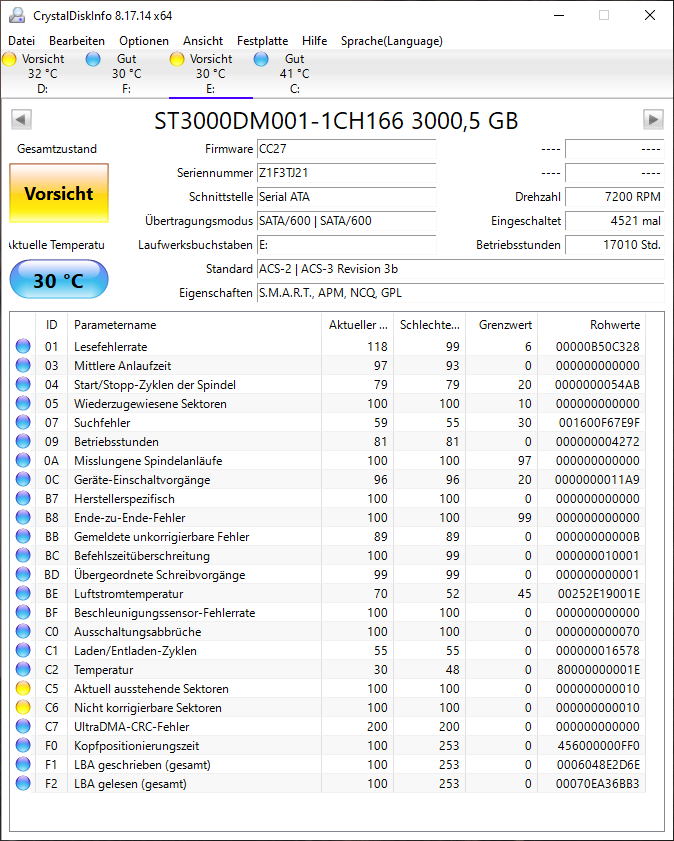Click raw value 80000000001E

[x=597, y=670]
